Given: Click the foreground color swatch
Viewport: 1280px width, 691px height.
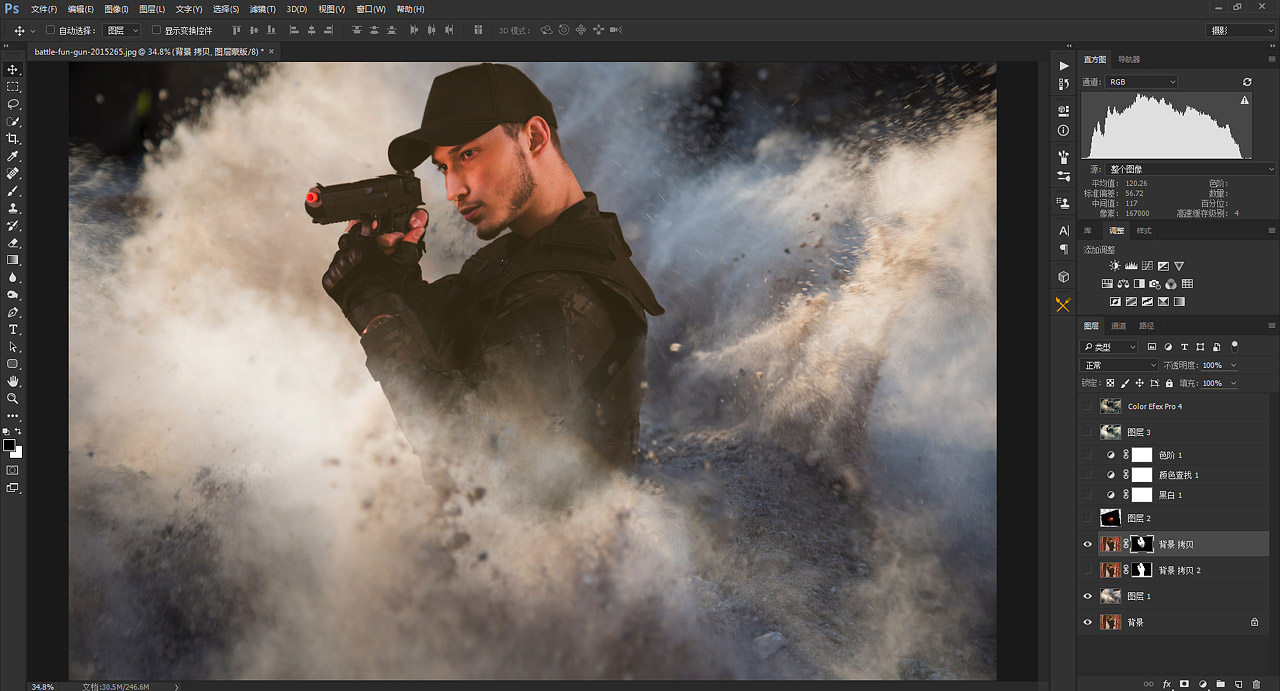Looking at the screenshot, I should coord(9,445).
